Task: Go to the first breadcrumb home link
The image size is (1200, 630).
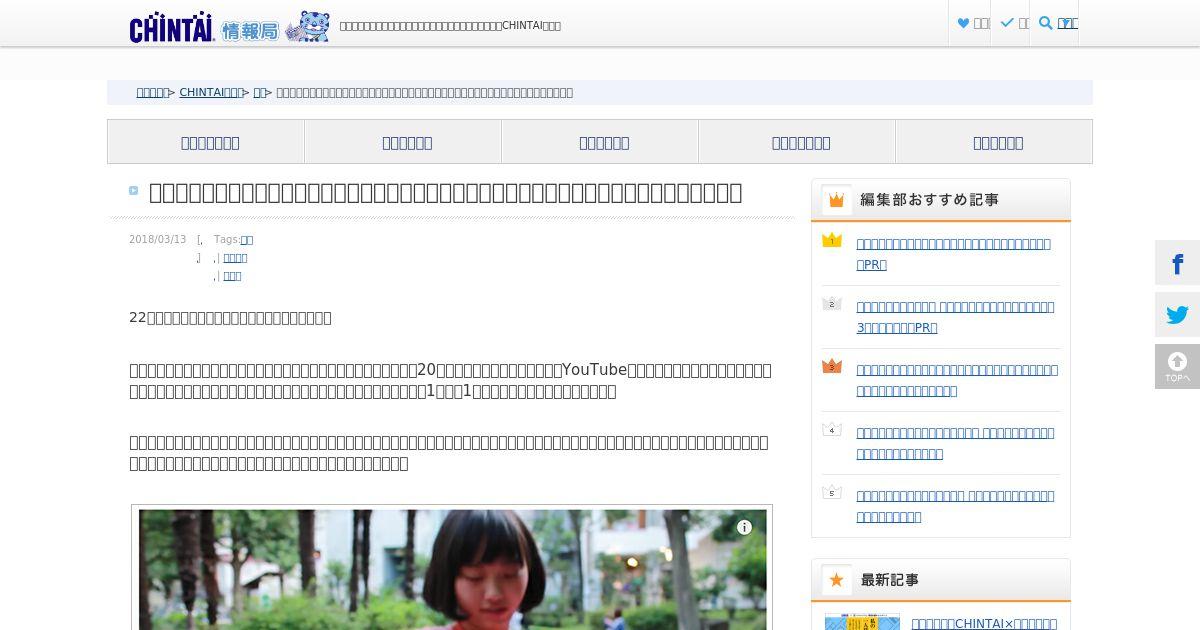Action: (x=151, y=92)
